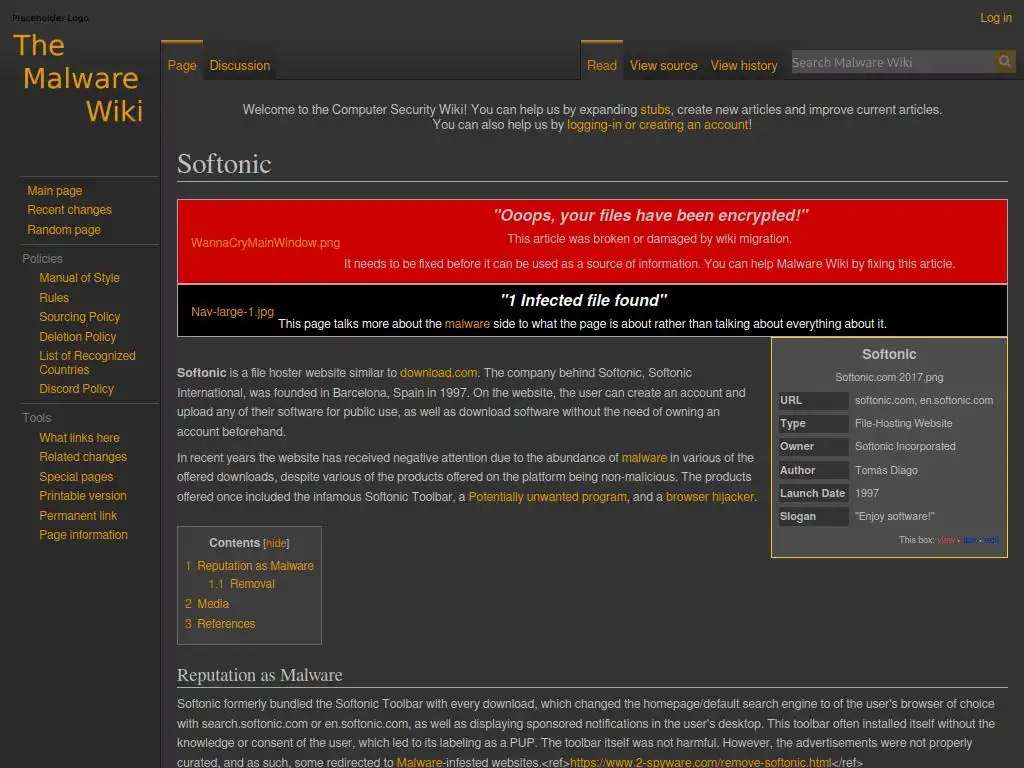Viewport: 1024px width, 768px height.
Task: Jump to Reputation as Malware in contents
Action: [249, 566]
